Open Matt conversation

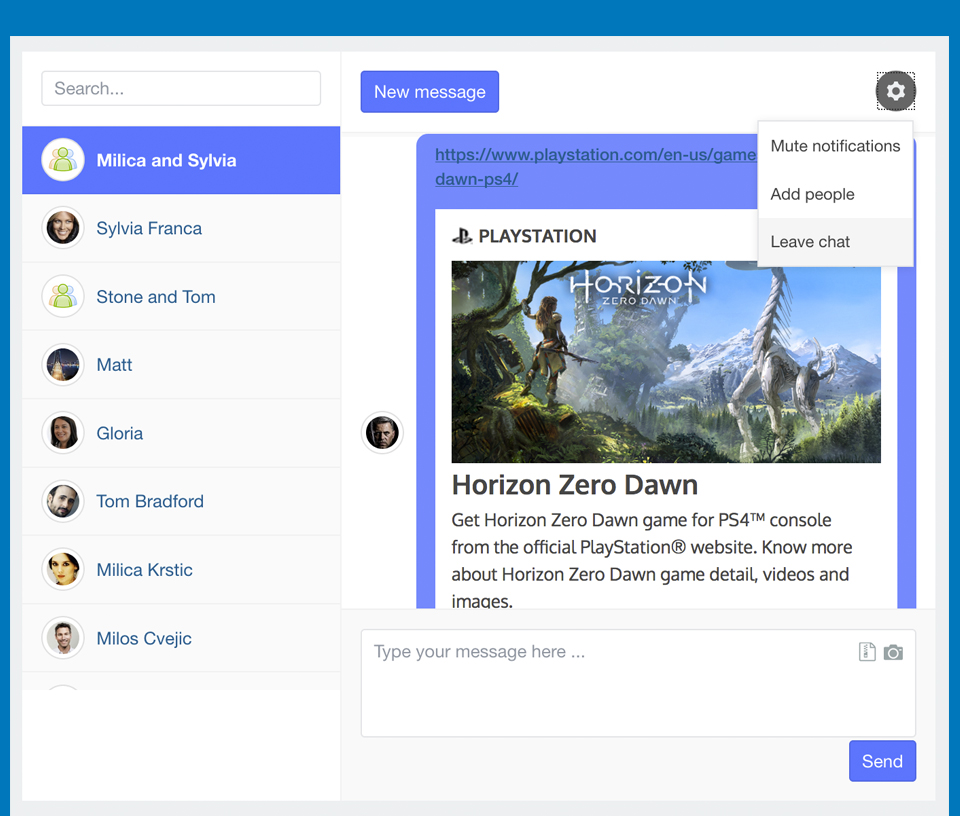(181, 365)
